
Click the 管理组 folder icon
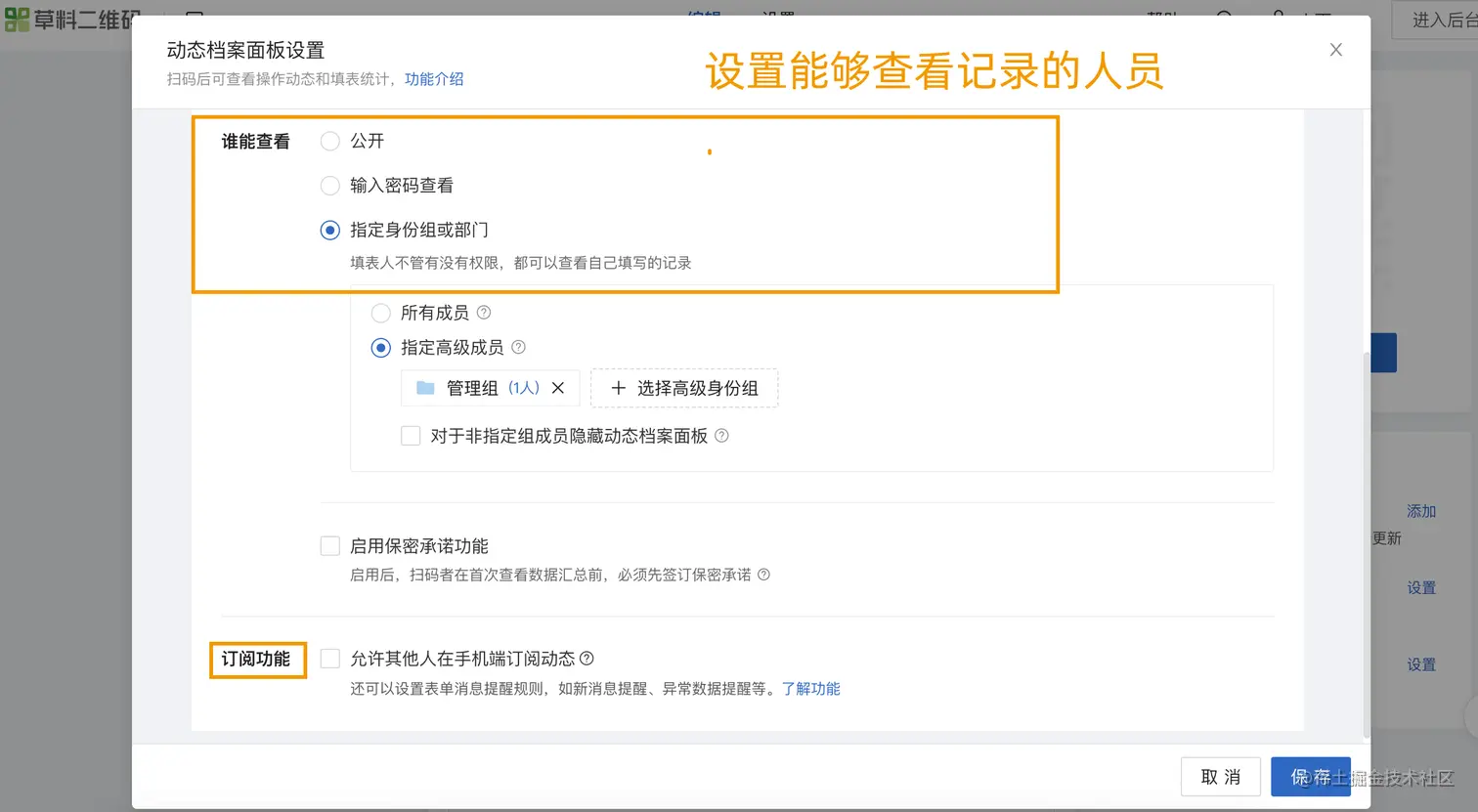pyautogui.click(x=425, y=388)
